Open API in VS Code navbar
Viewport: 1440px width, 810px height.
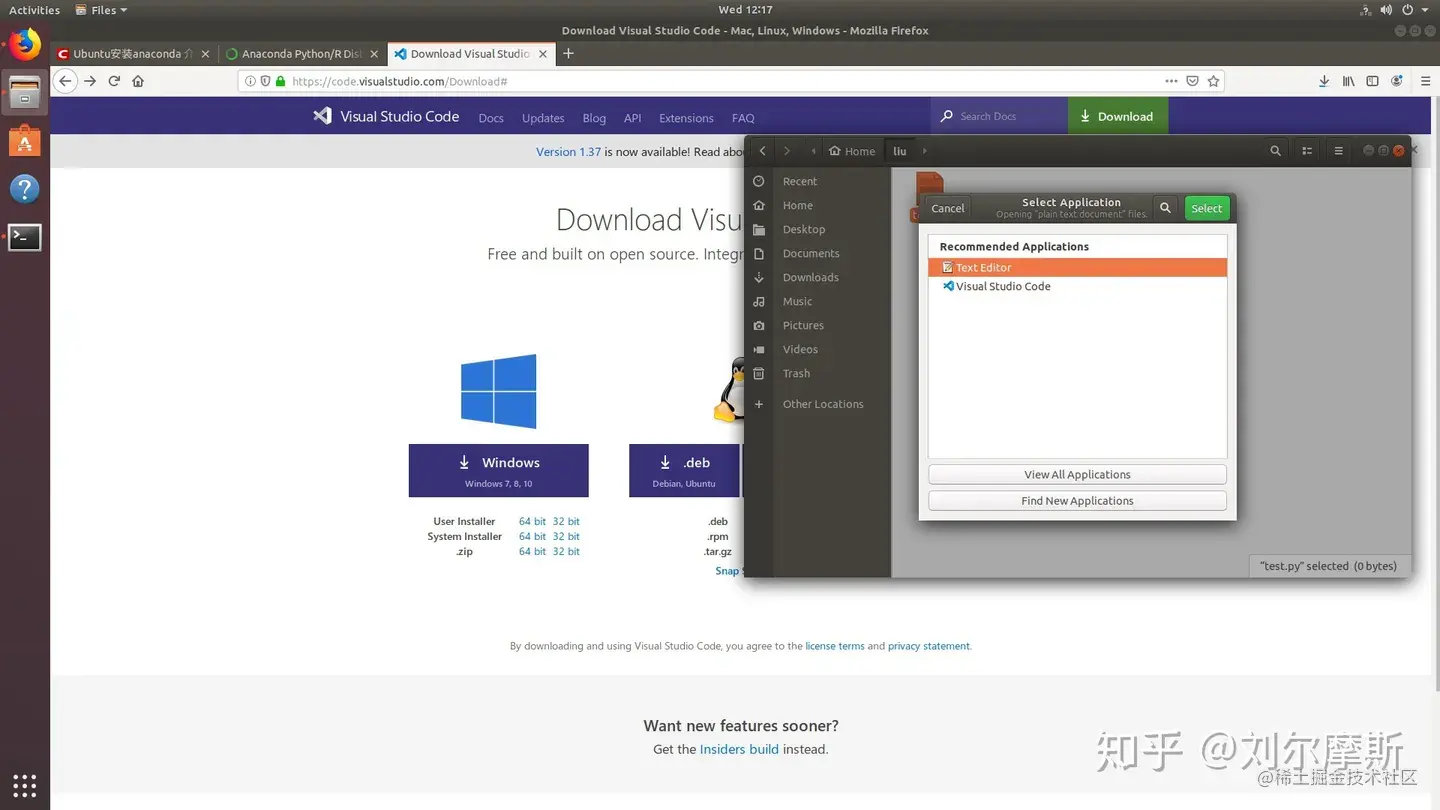(x=632, y=118)
